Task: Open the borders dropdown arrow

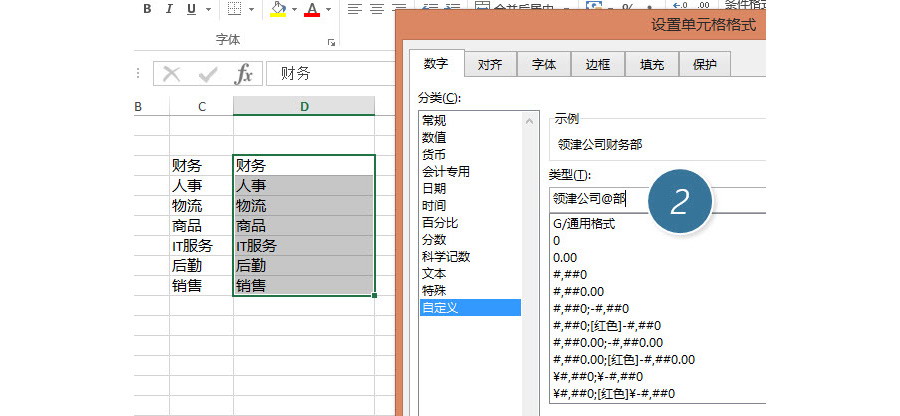Action: pyautogui.click(x=251, y=9)
